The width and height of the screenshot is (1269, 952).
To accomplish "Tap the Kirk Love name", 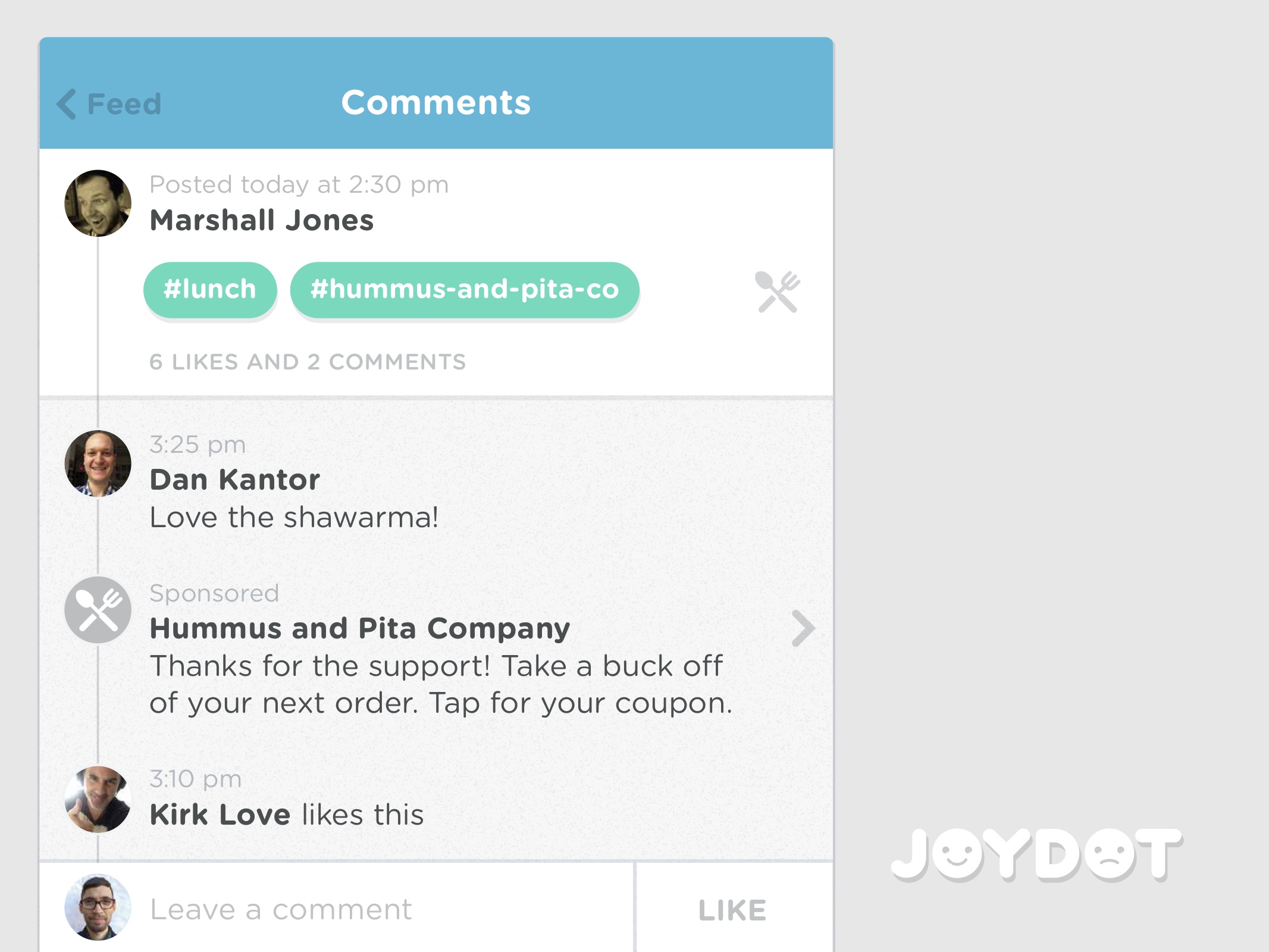I will tap(220, 815).
